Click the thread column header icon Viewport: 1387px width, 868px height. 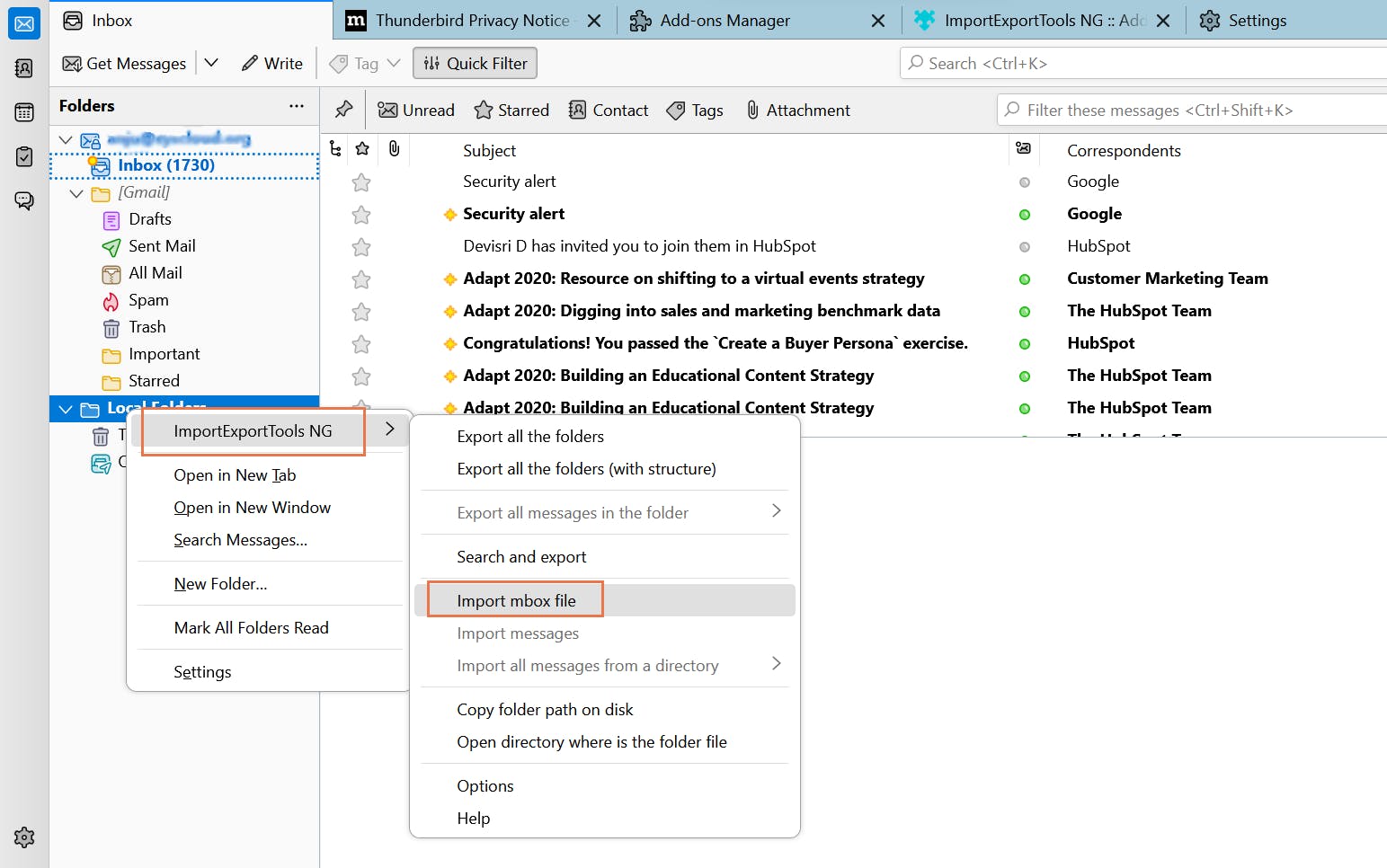335,149
